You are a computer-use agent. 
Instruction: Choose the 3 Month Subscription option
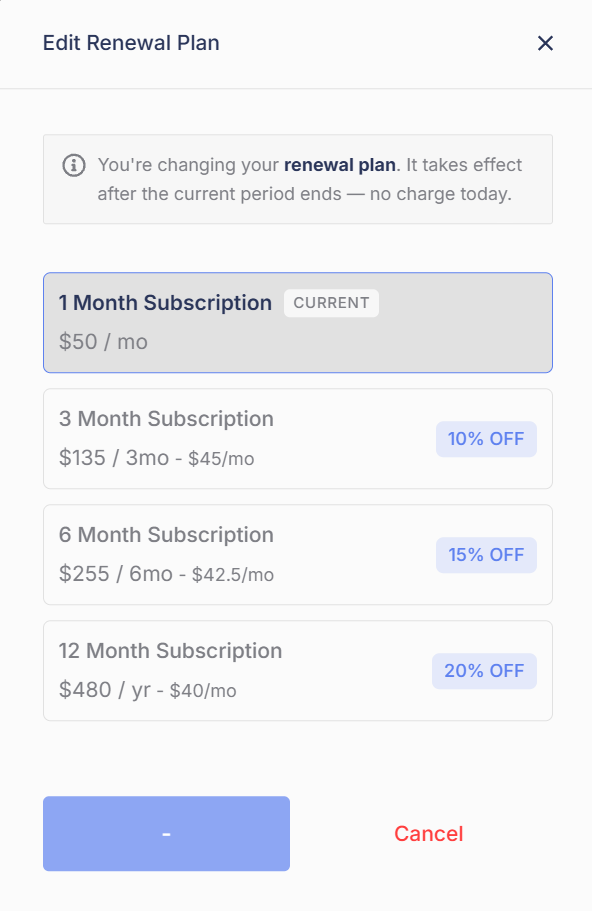(x=297, y=439)
